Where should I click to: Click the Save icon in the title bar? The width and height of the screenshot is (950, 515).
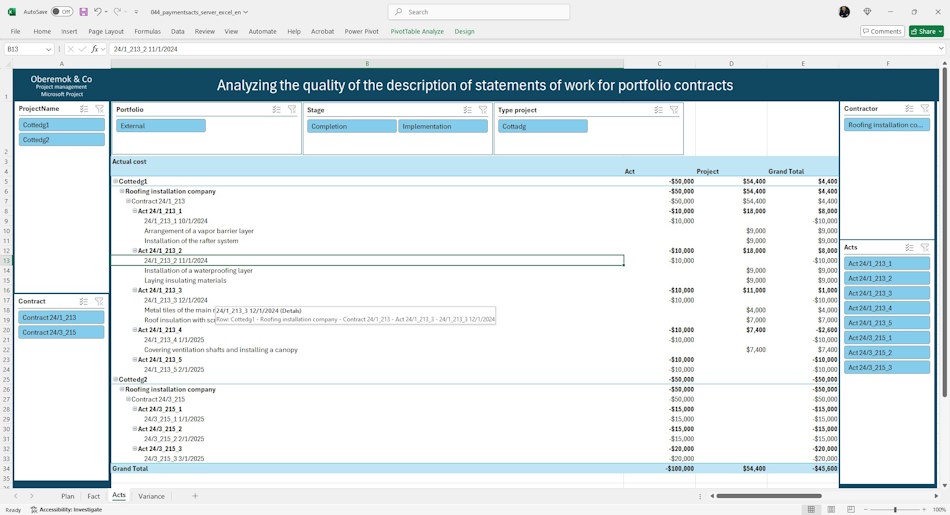pyautogui.click(x=83, y=12)
